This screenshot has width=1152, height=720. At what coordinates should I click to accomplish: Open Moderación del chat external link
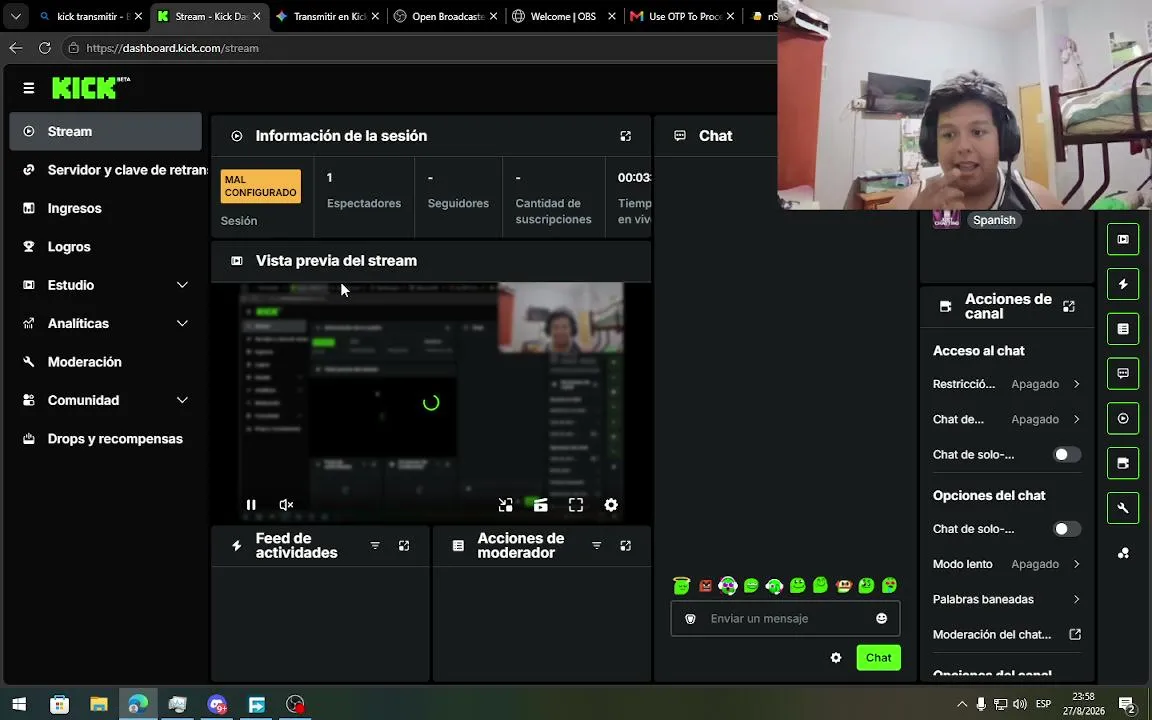tap(1075, 634)
